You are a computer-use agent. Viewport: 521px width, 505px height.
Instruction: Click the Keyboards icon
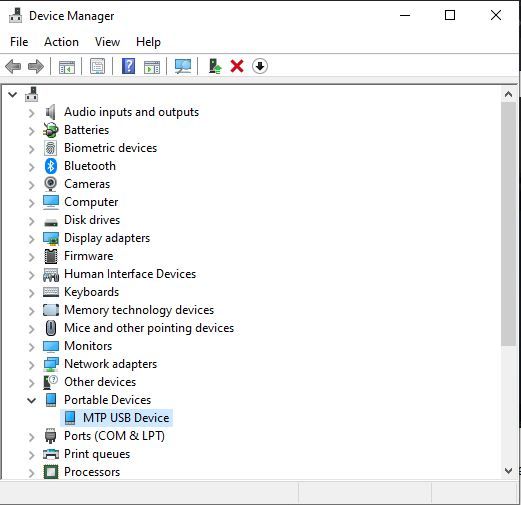click(51, 292)
